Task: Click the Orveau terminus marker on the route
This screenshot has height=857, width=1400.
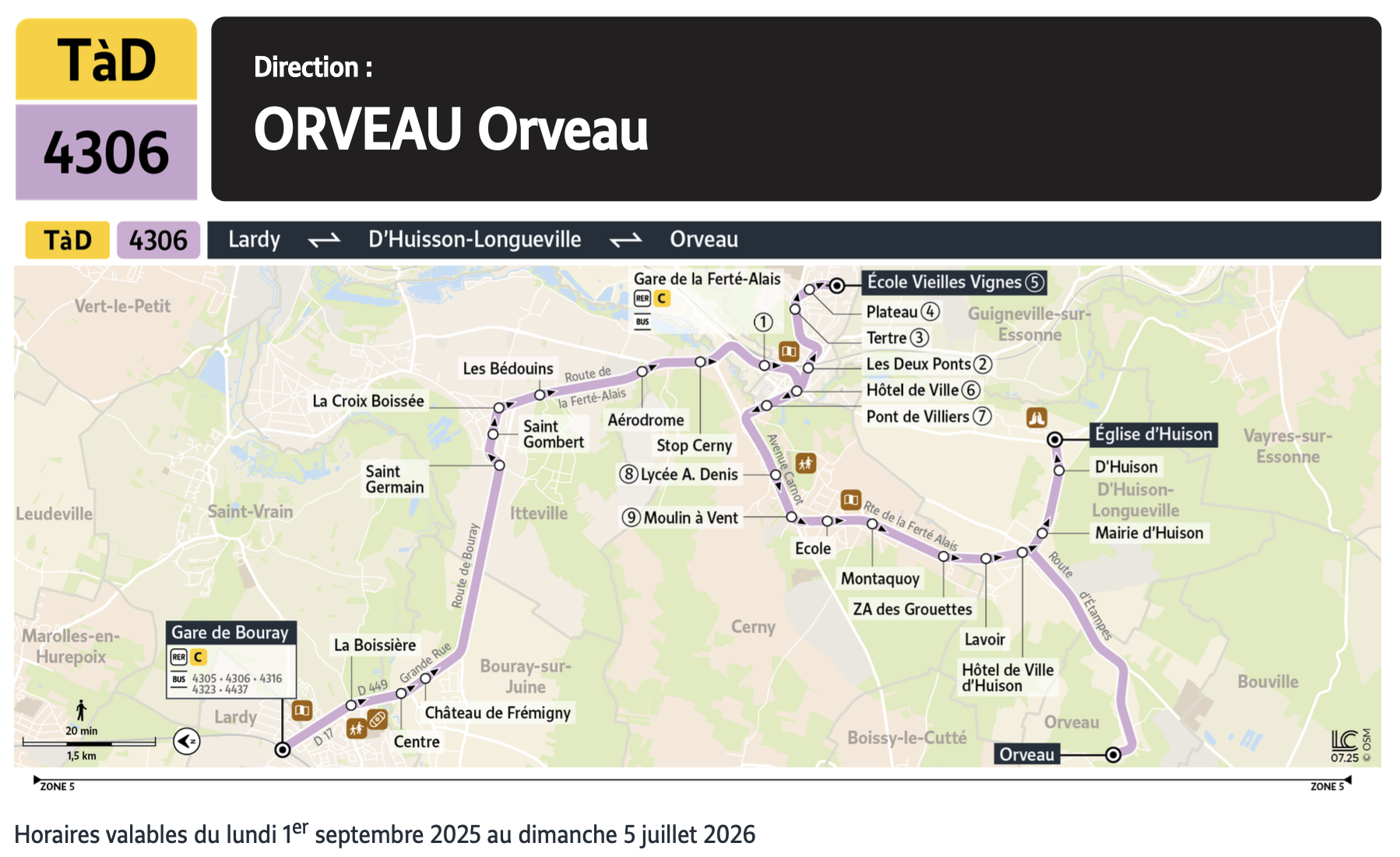Action: pos(1113,754)
